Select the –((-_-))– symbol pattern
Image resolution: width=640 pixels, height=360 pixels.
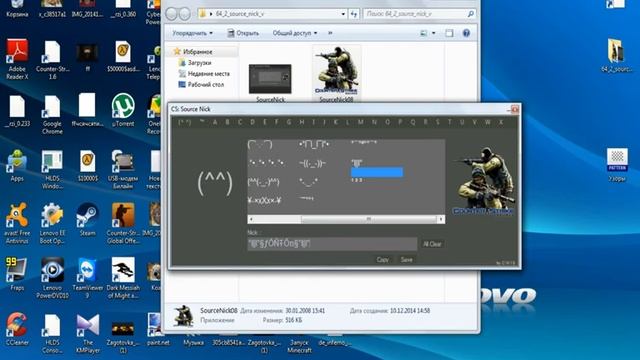[312, 163]
